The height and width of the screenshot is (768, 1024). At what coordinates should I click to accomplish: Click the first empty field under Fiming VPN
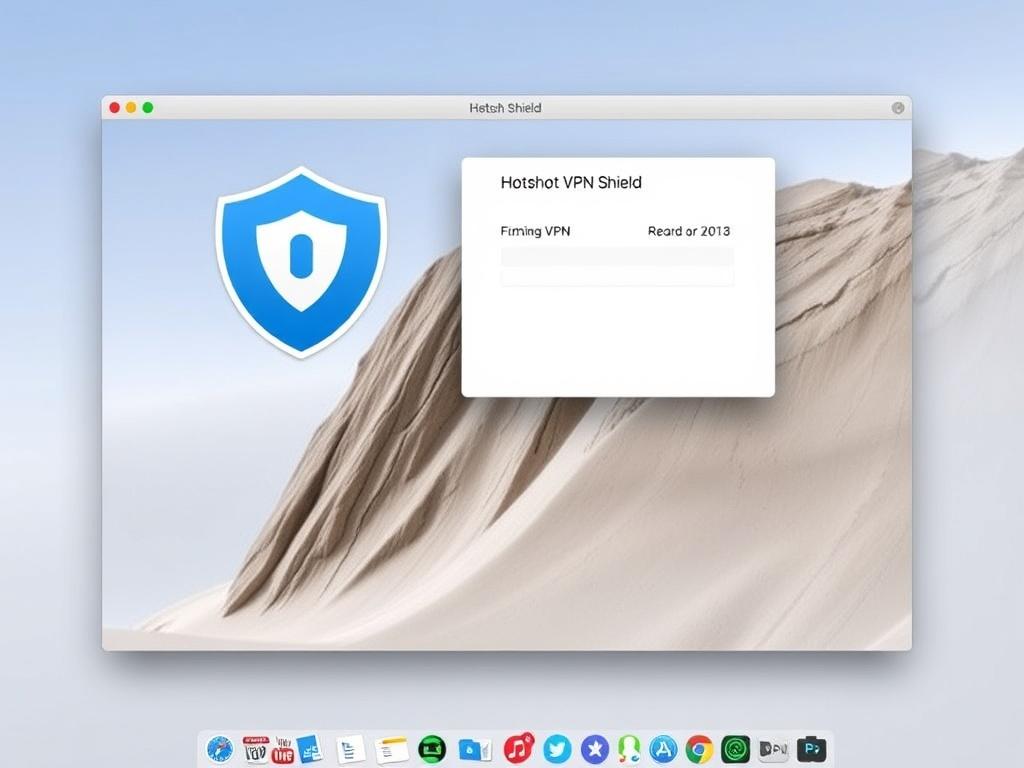coord(617,256)
